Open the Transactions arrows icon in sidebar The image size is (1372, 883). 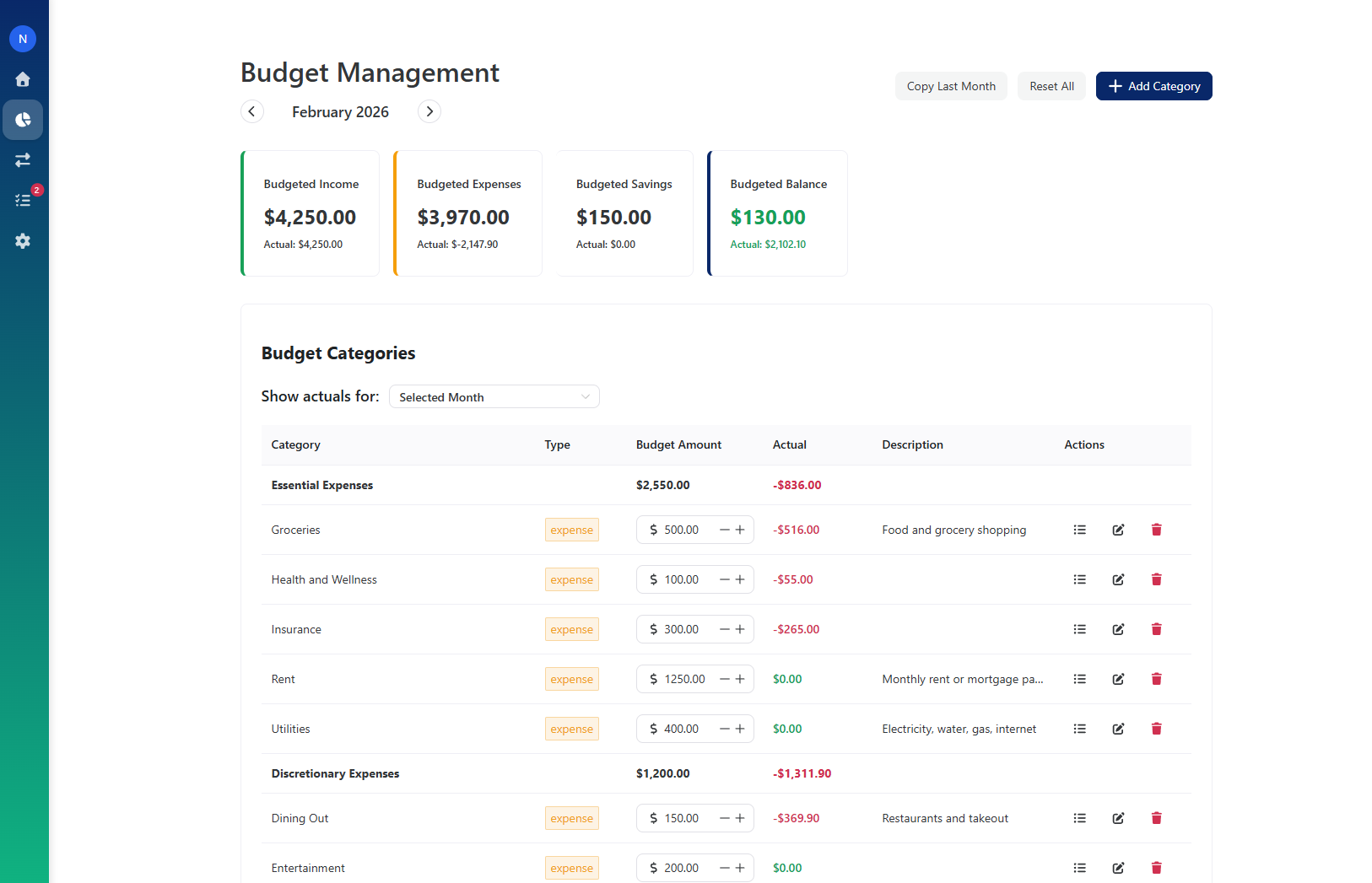(x=23, y=159)
